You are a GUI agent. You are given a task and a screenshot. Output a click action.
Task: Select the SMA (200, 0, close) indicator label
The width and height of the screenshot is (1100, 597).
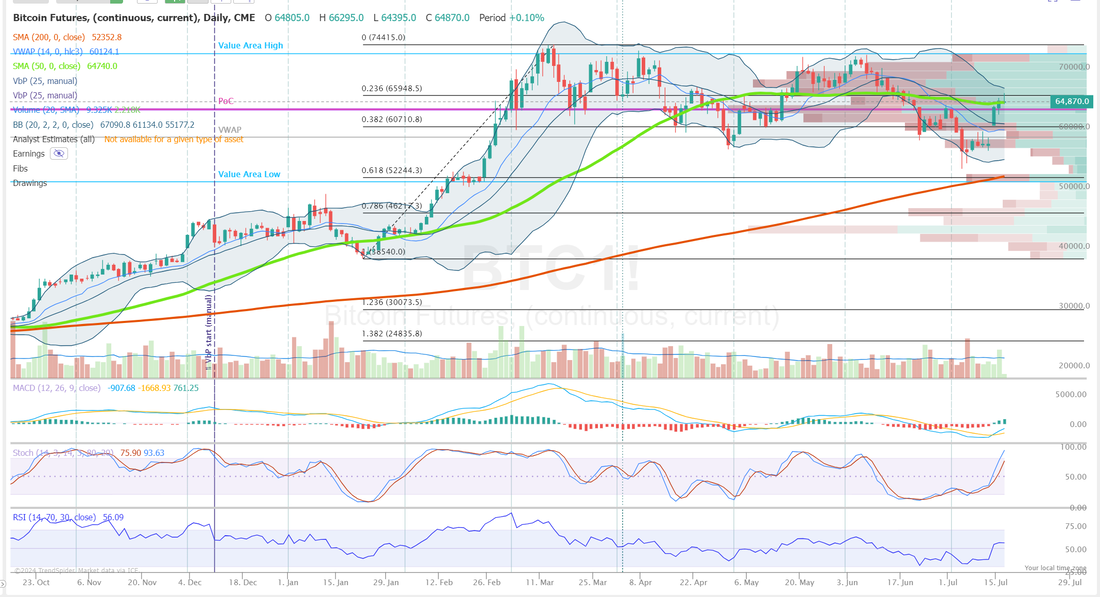point(48,37)
